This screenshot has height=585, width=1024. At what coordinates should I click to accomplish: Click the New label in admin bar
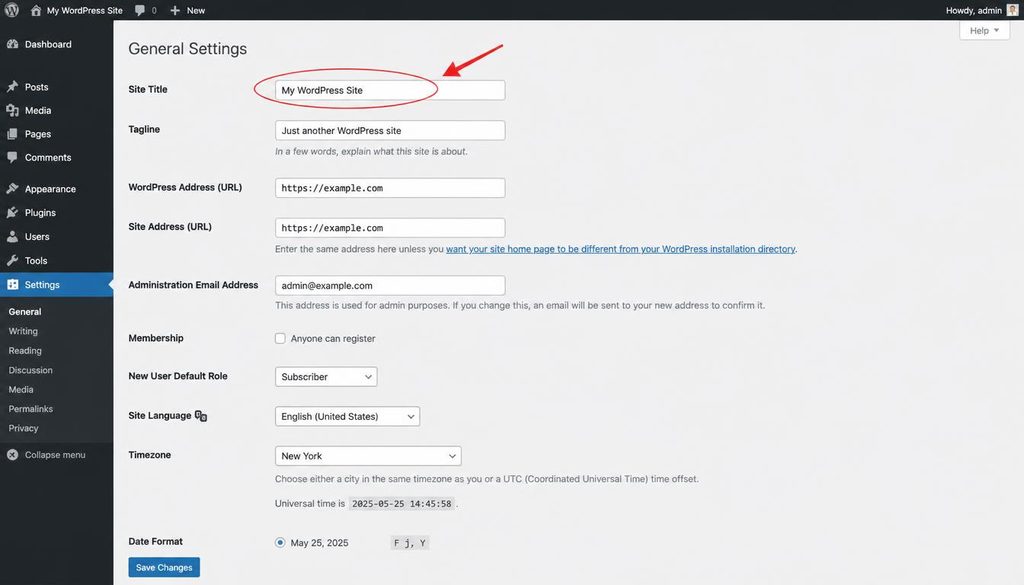click(x=196, y=10)
